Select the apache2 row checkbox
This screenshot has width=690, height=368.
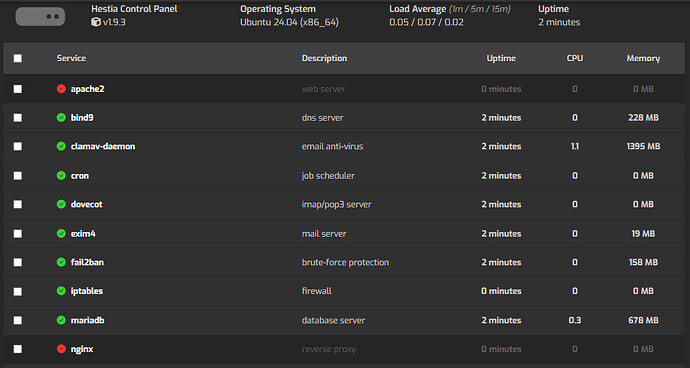point(18,89)
